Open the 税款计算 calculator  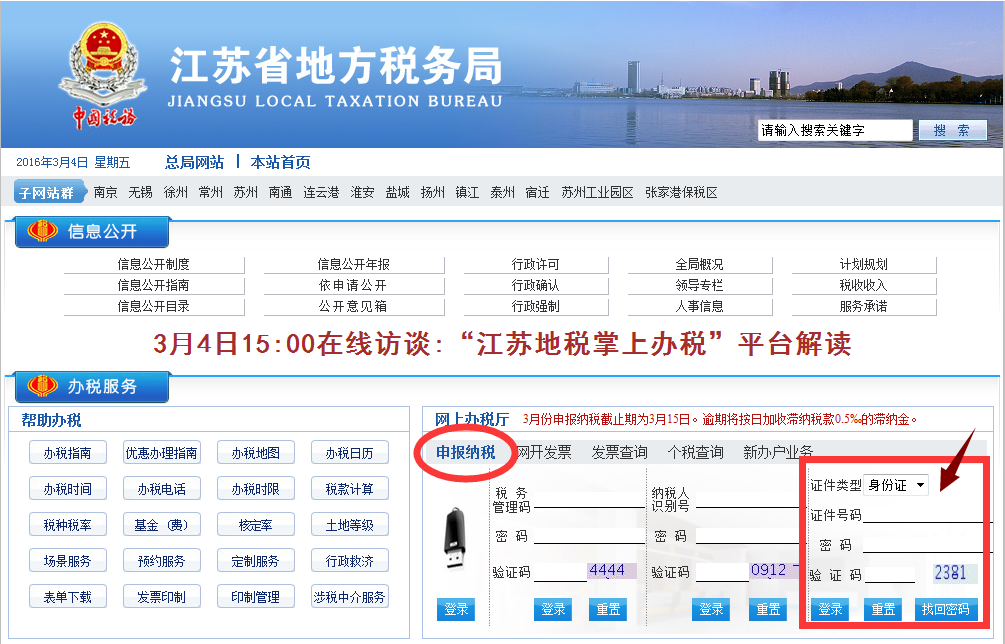(349, 489)
